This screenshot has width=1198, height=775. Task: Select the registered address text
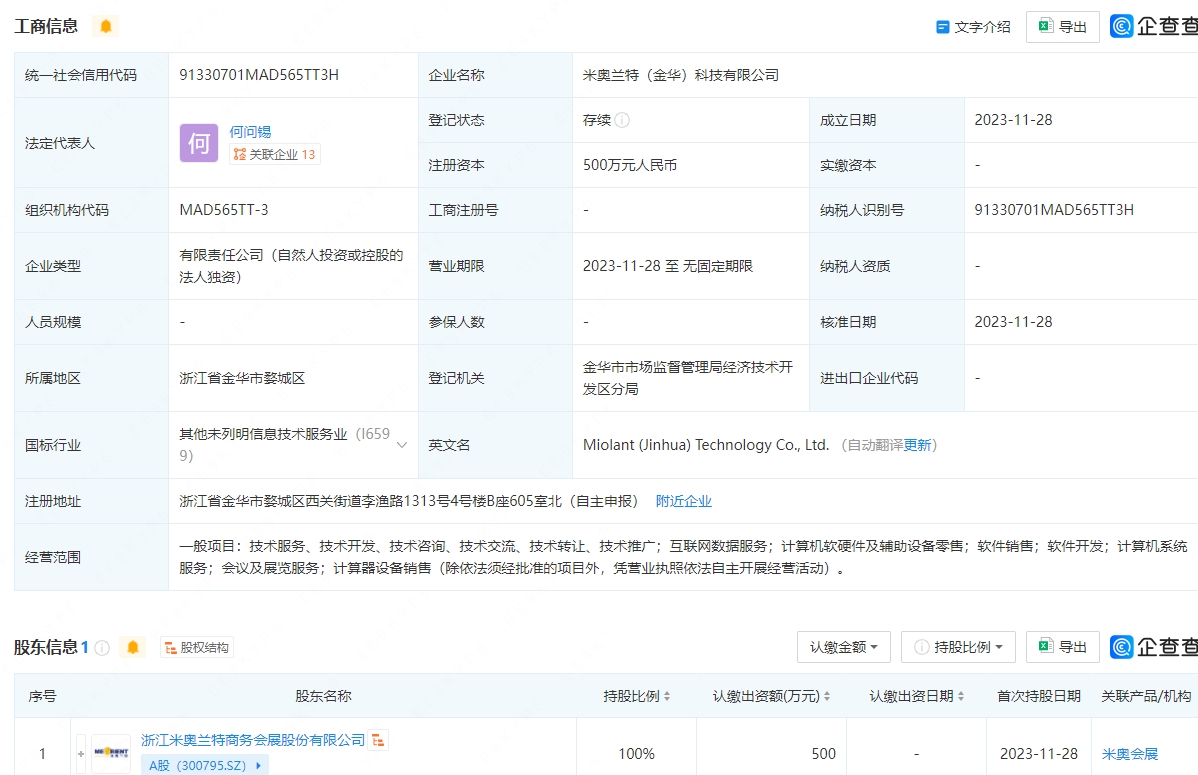tap(409, 501)
